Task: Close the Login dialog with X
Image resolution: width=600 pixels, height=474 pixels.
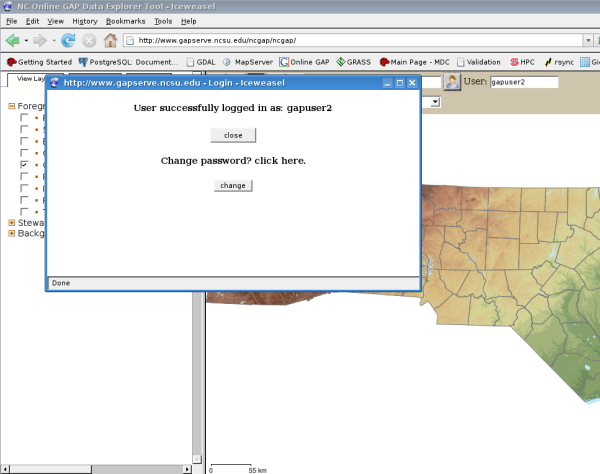Action: coord(412,83)
